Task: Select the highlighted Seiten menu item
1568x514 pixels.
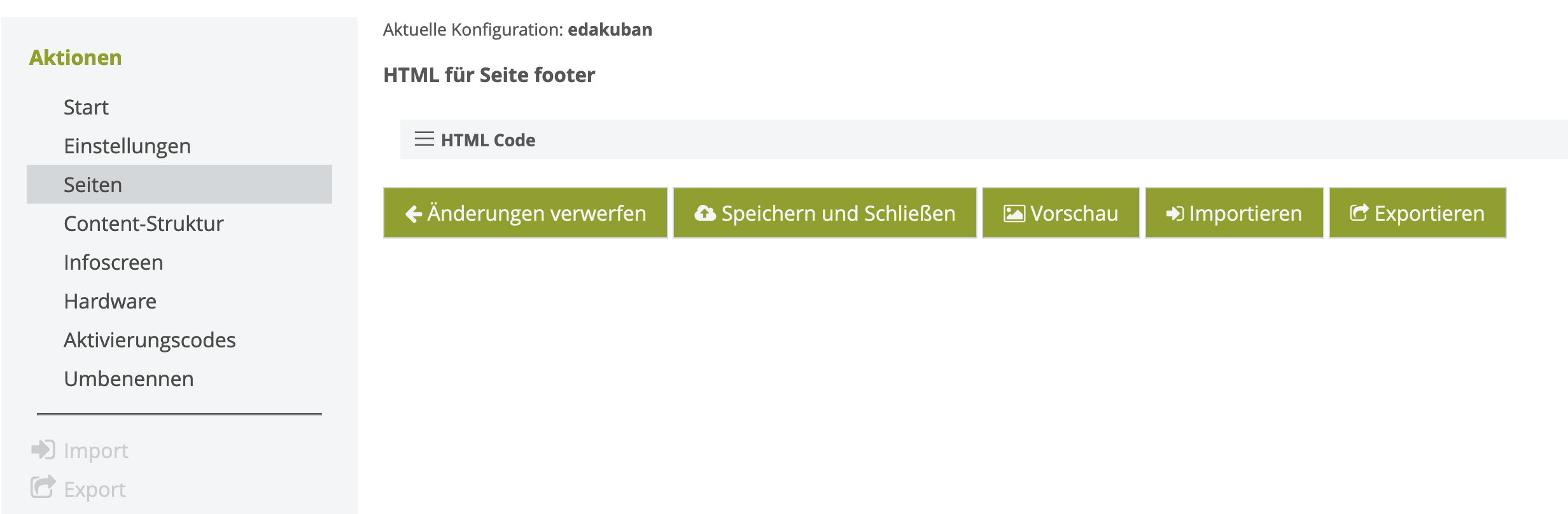Action: [x=179, y=184]
